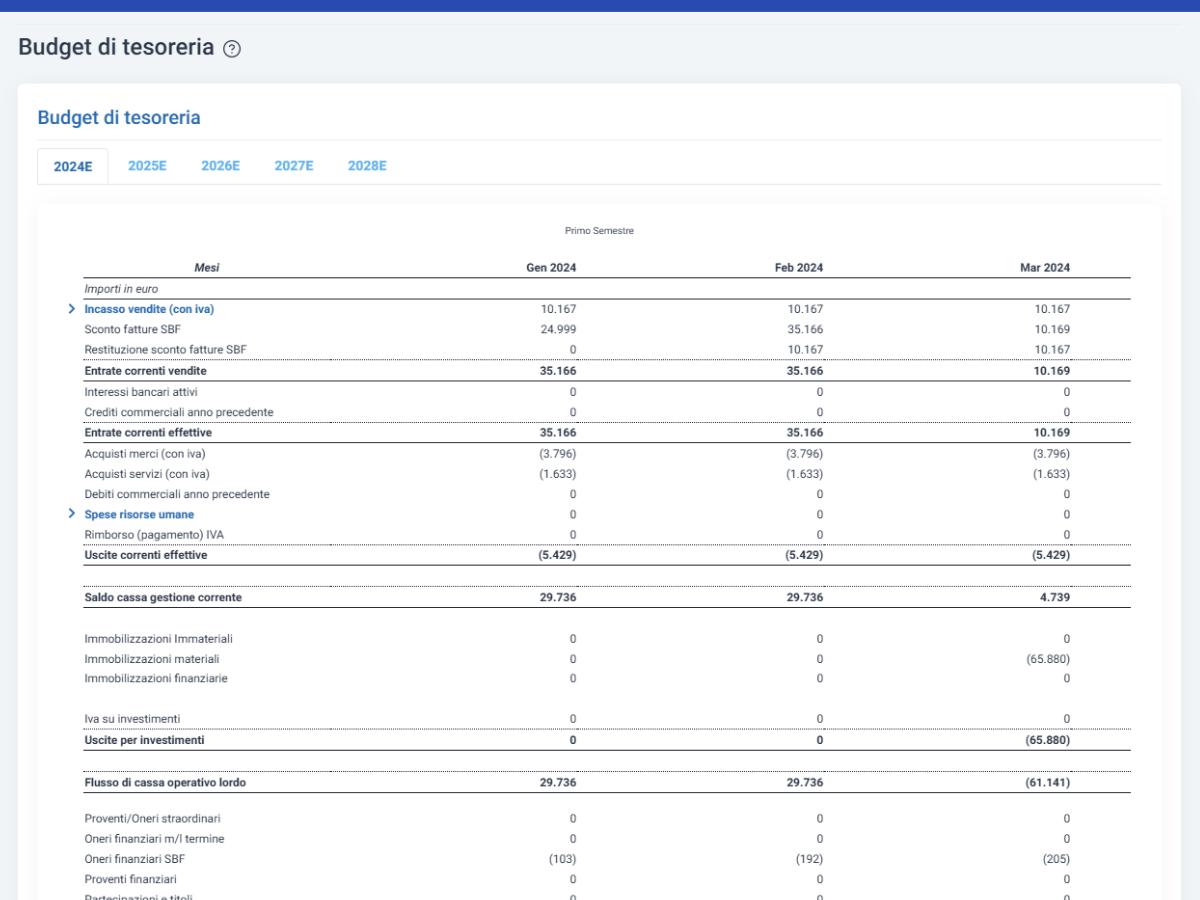Select Interessi bancari attivi row label

click(x=141, y=392)
